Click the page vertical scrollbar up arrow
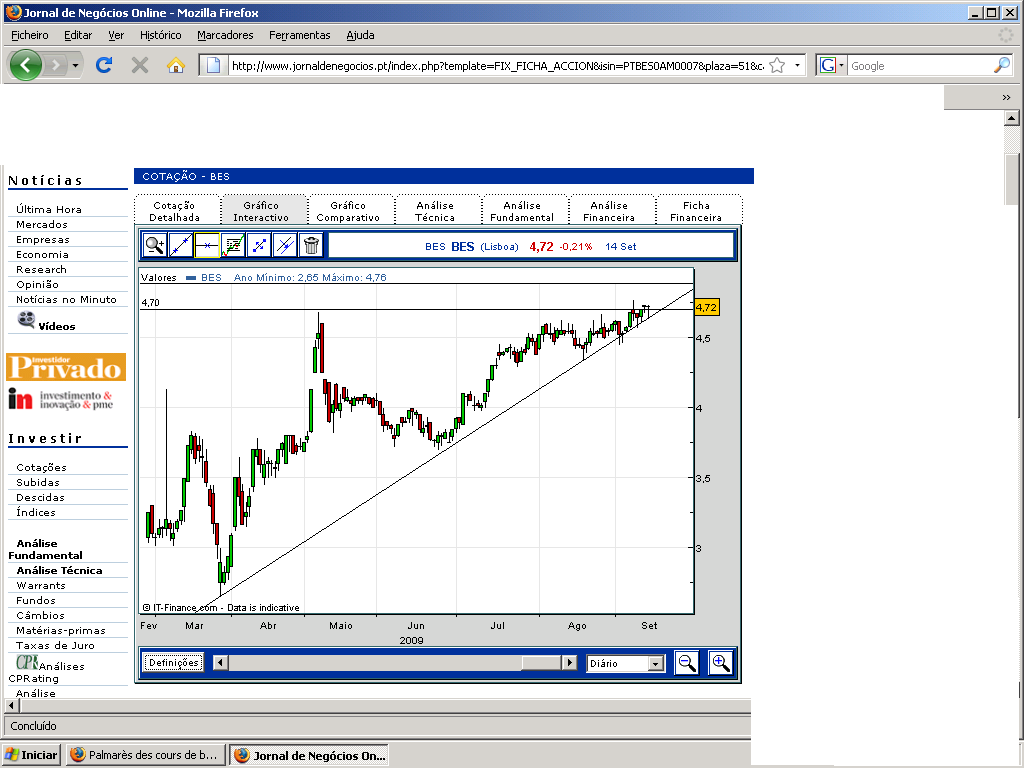 (x=1012, y=118)
